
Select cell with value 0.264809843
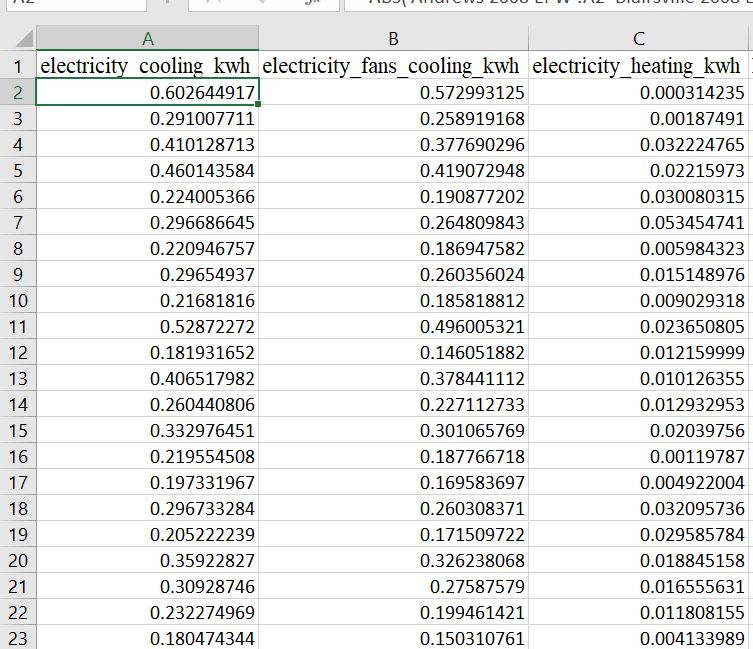(393, 223)
